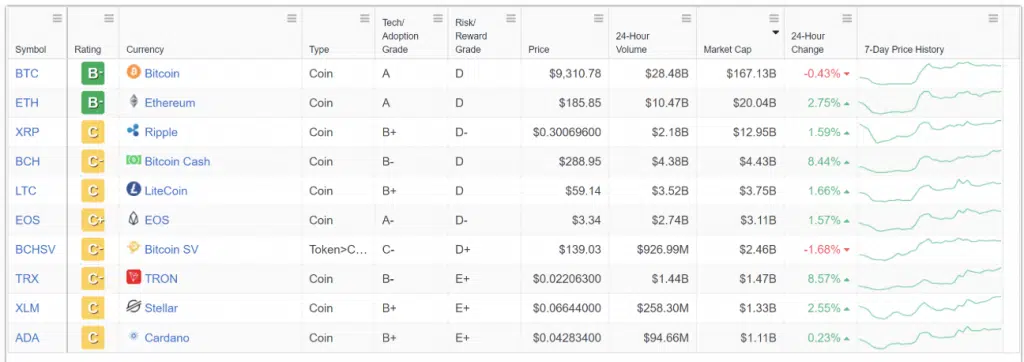The height and width of the screenshot is (362, 1024).
Task: Click the Stellar logo icon
Action: [133, 307]
